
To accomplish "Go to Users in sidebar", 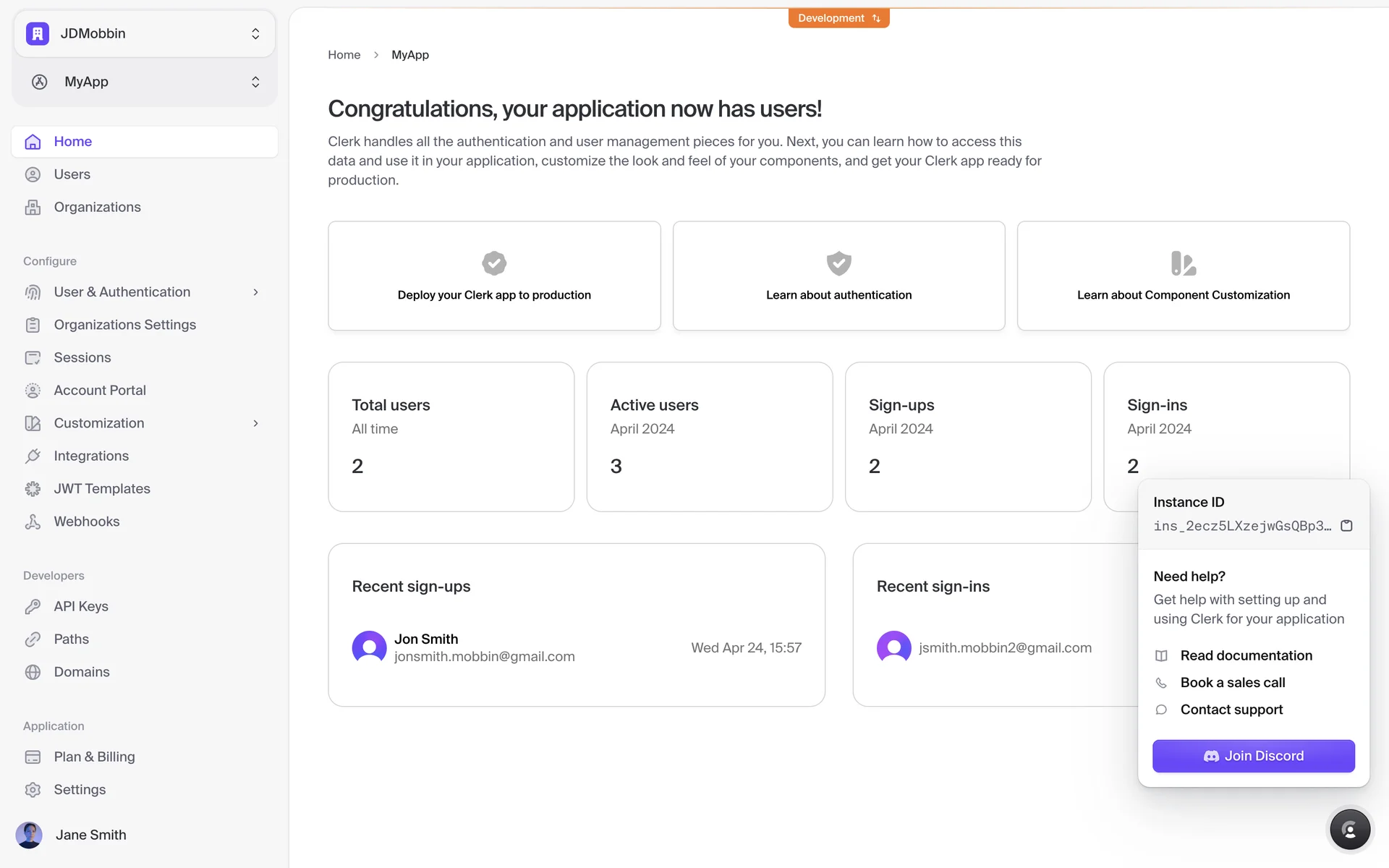I will (72, 174).
